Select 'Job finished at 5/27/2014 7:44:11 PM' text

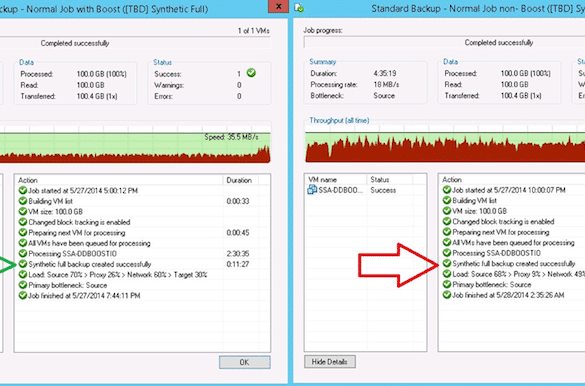(85, 296)
